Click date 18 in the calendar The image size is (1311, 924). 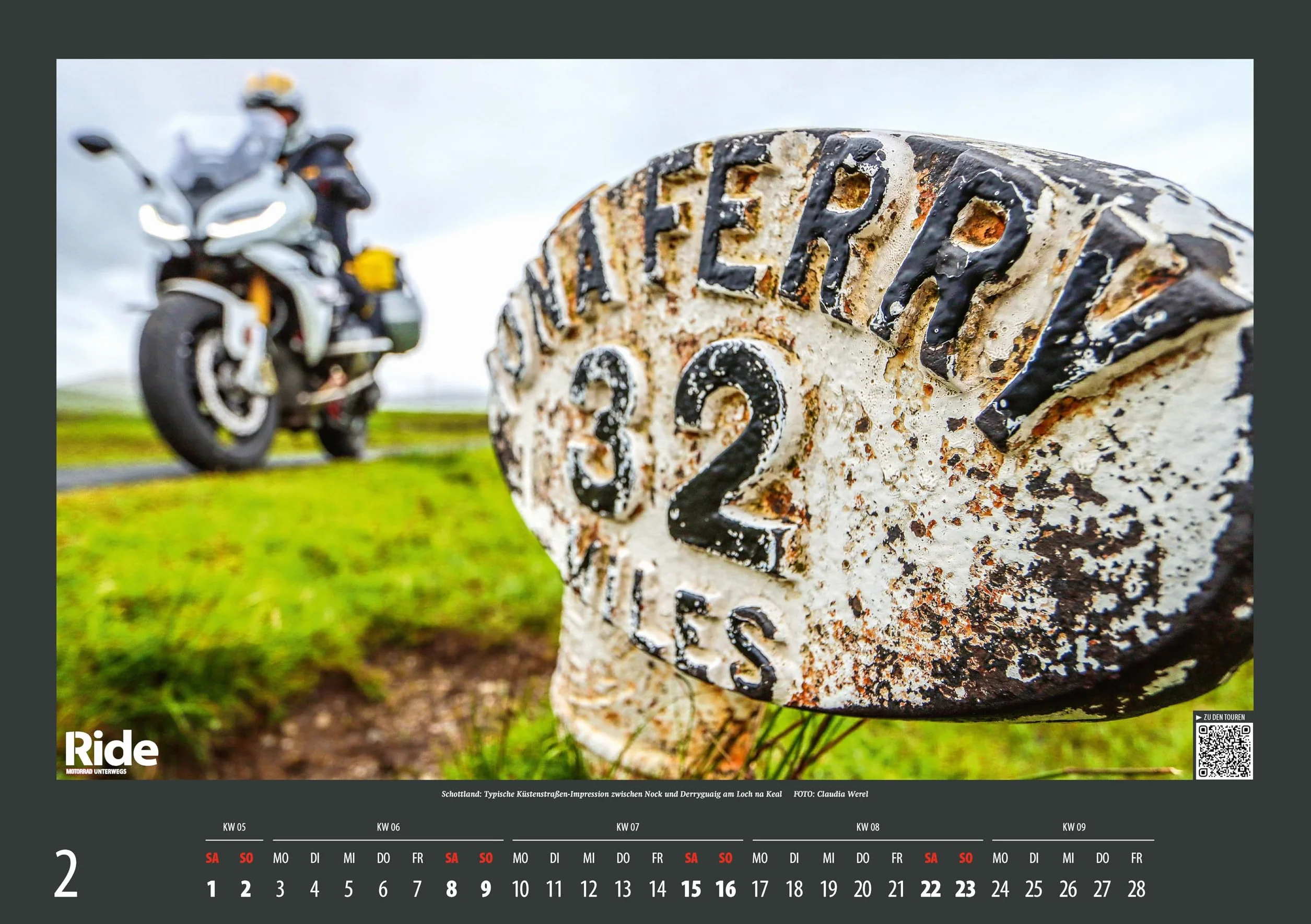coord(794,889)
